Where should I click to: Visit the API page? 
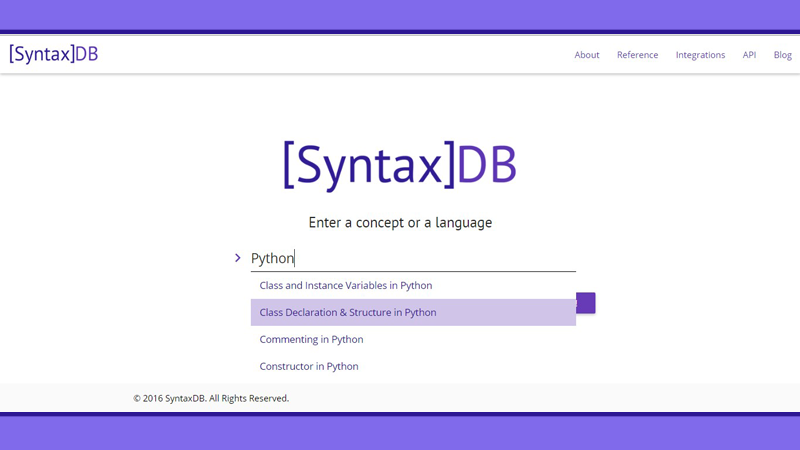(x=749, y=55)
